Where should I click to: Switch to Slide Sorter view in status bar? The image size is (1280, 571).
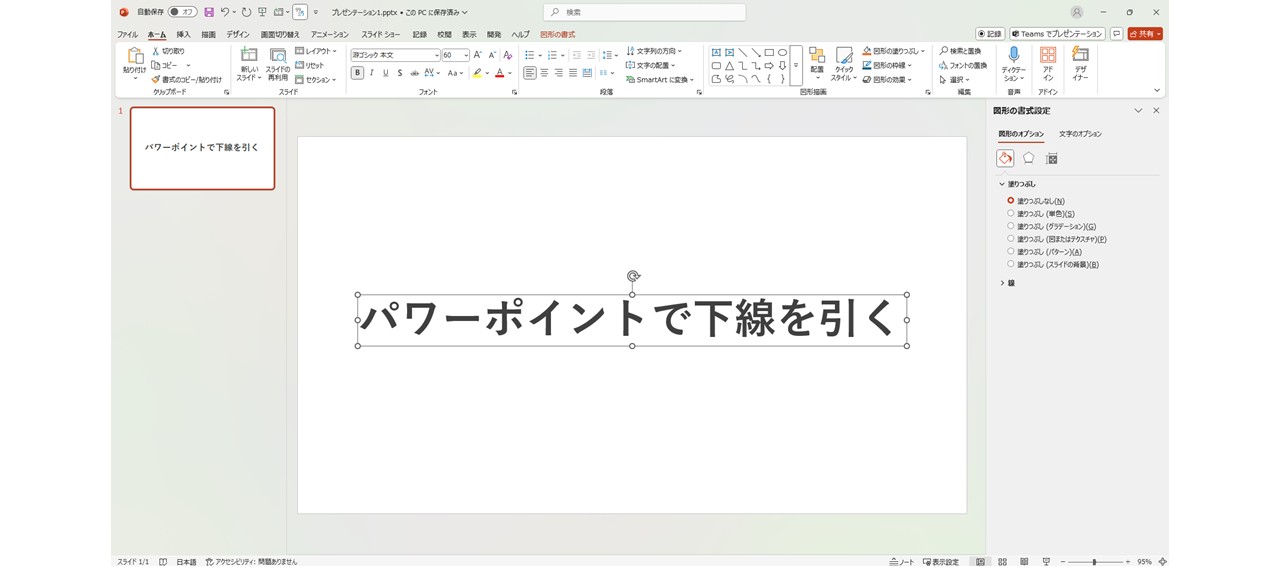tap(1002, 562)
